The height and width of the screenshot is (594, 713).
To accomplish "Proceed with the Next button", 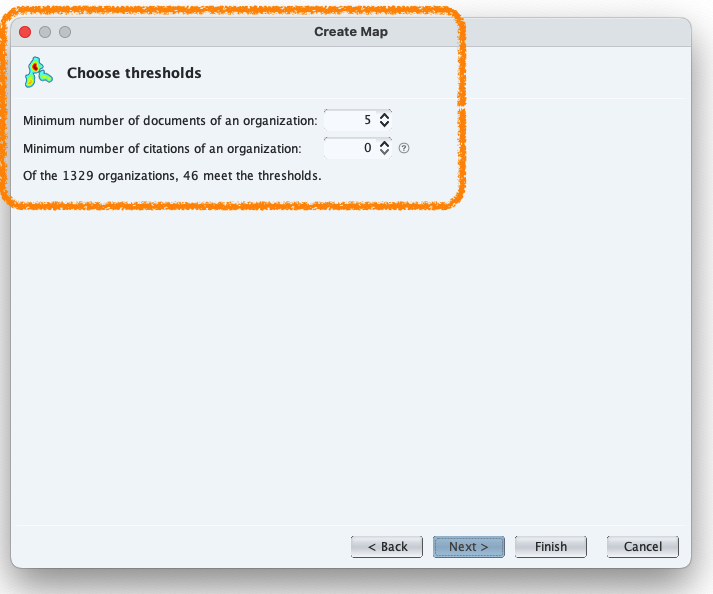I will tap(469, 547).
